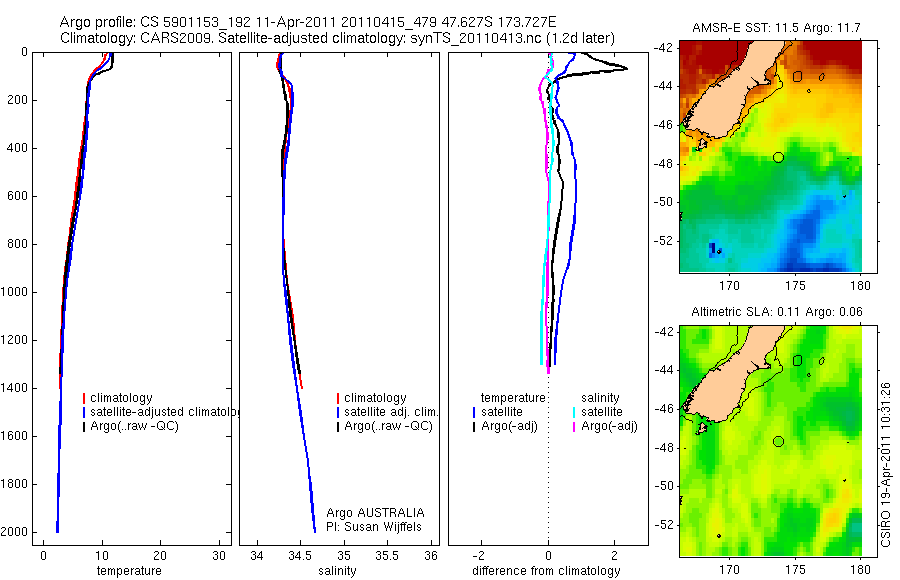900x580 pixels.
Task: Click 'satellite' text beside the cyan marker
Action: pyautogui.click(x=602, y=412)
